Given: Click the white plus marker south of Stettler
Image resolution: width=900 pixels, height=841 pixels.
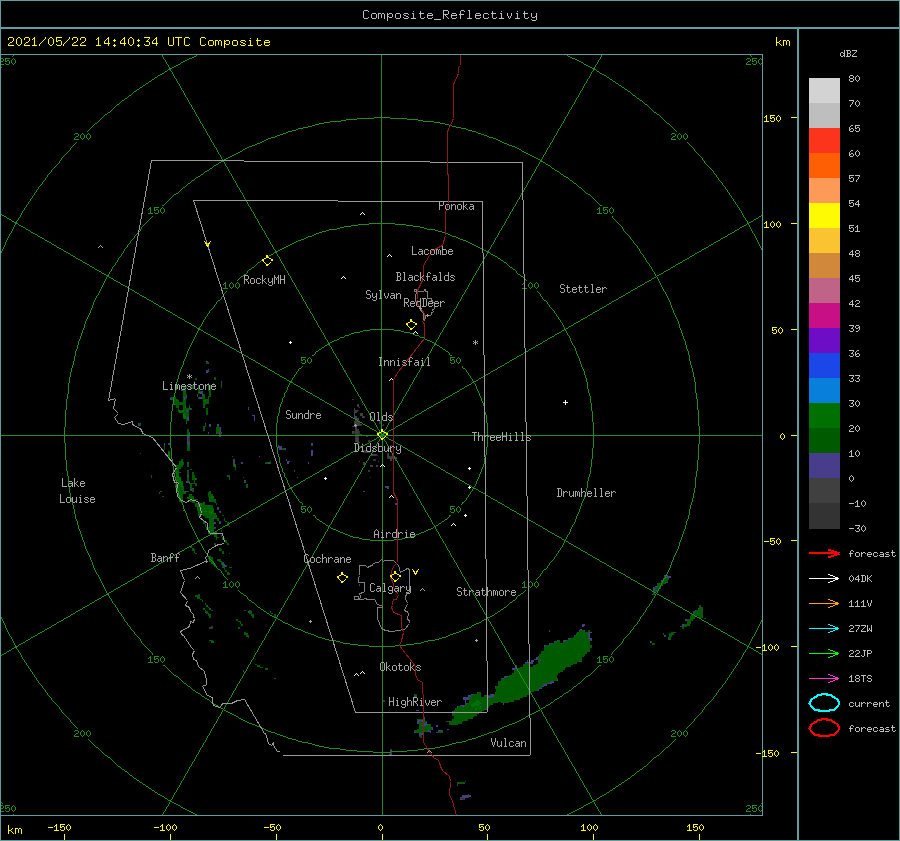Looking at the screenshot, I should (565, 402).
